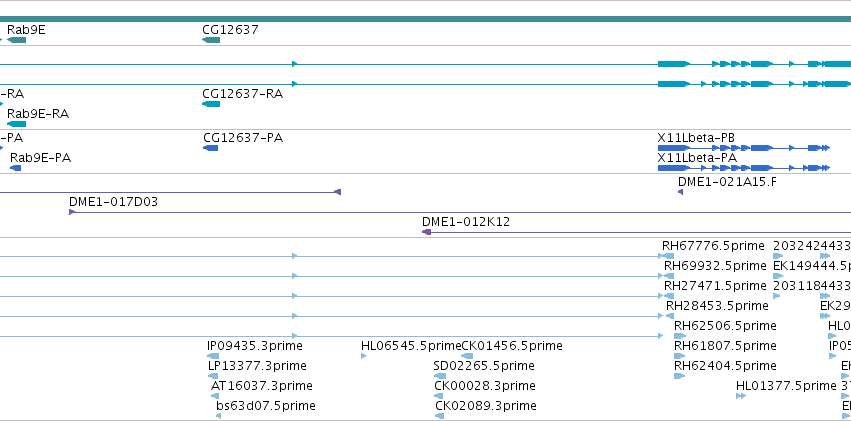This screenshot has height=421, width=851.
Task: Select the CG12637-PA protein glyph
Action: pyautogui.click(x=211, y=148)
